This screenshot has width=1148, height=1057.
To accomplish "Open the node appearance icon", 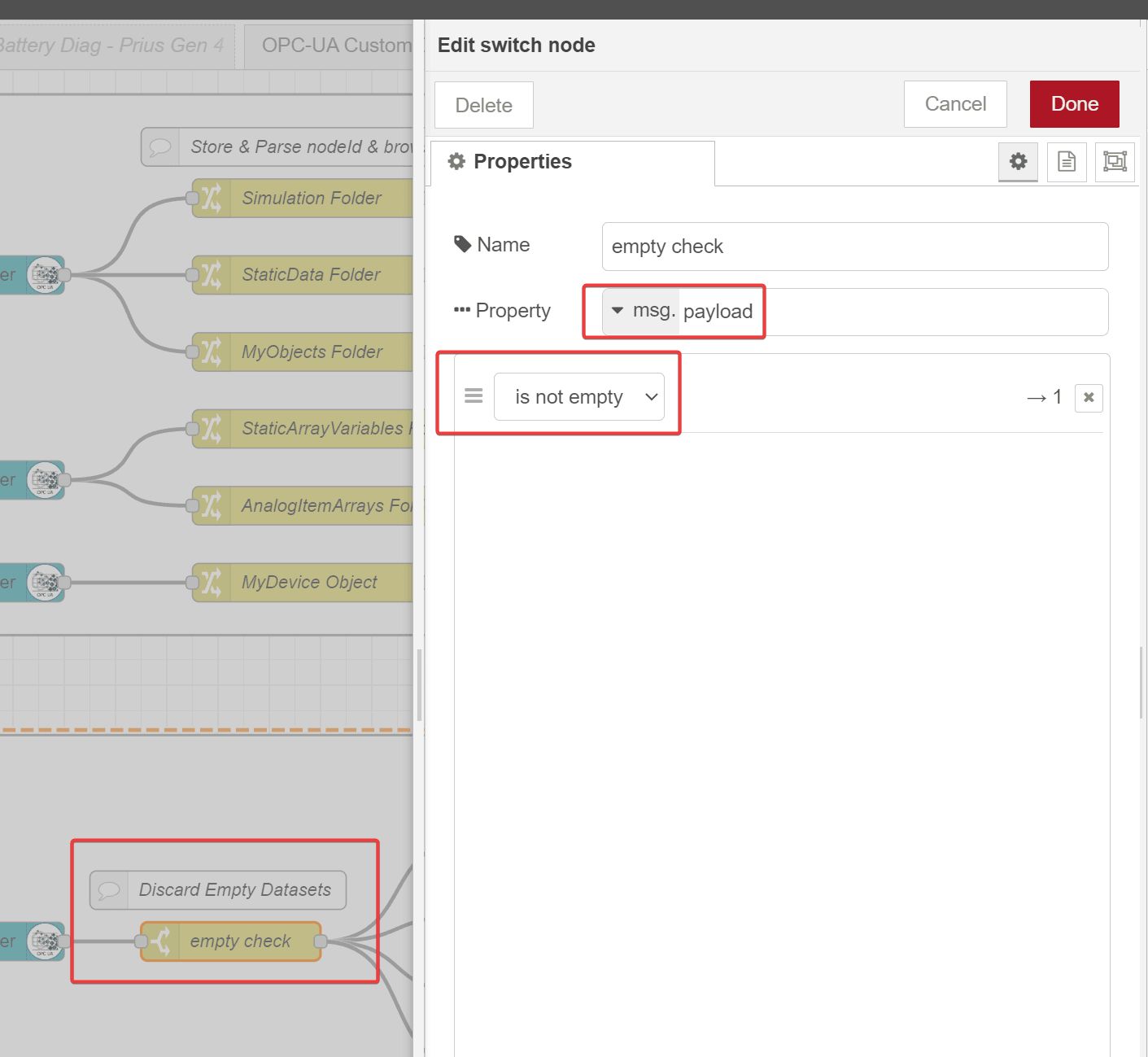I will 1114,162.
